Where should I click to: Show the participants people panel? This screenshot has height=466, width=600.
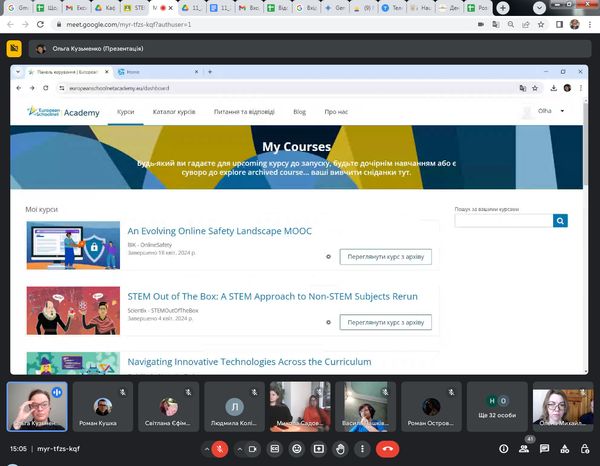coord(525,449)
